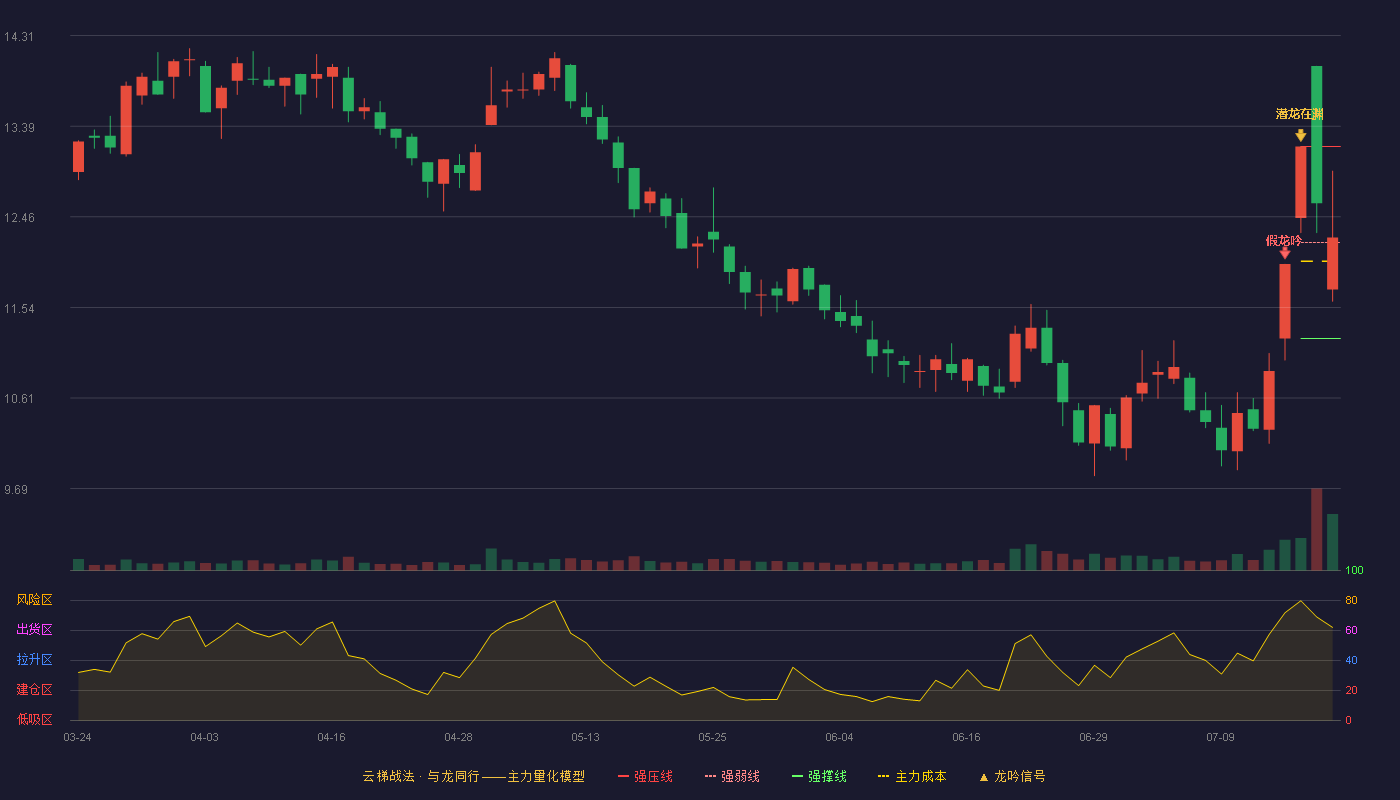Click the indicator axis value 80

[x=1351, y=600]
